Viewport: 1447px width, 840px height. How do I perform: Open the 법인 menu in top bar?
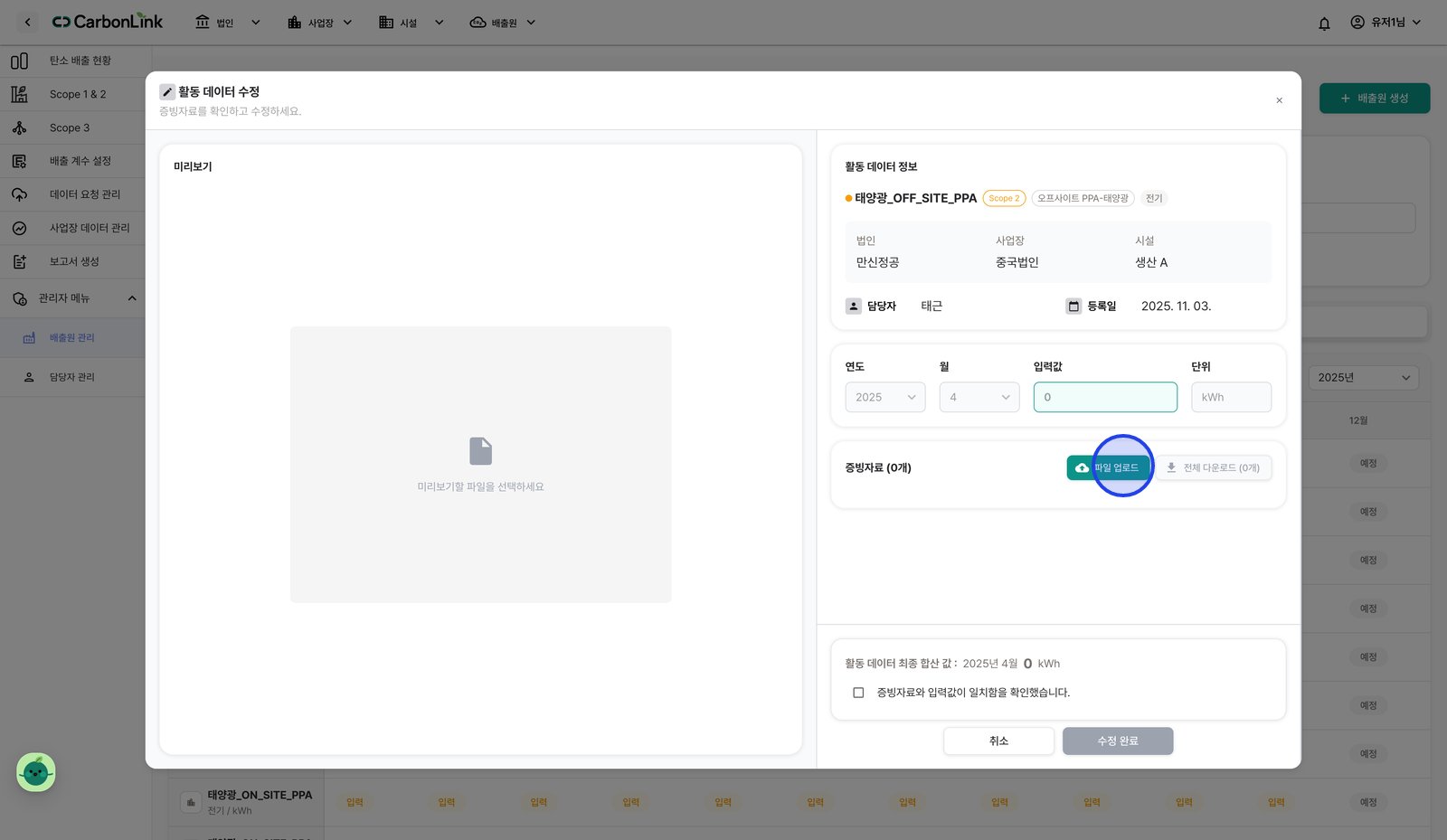point(228,23)
